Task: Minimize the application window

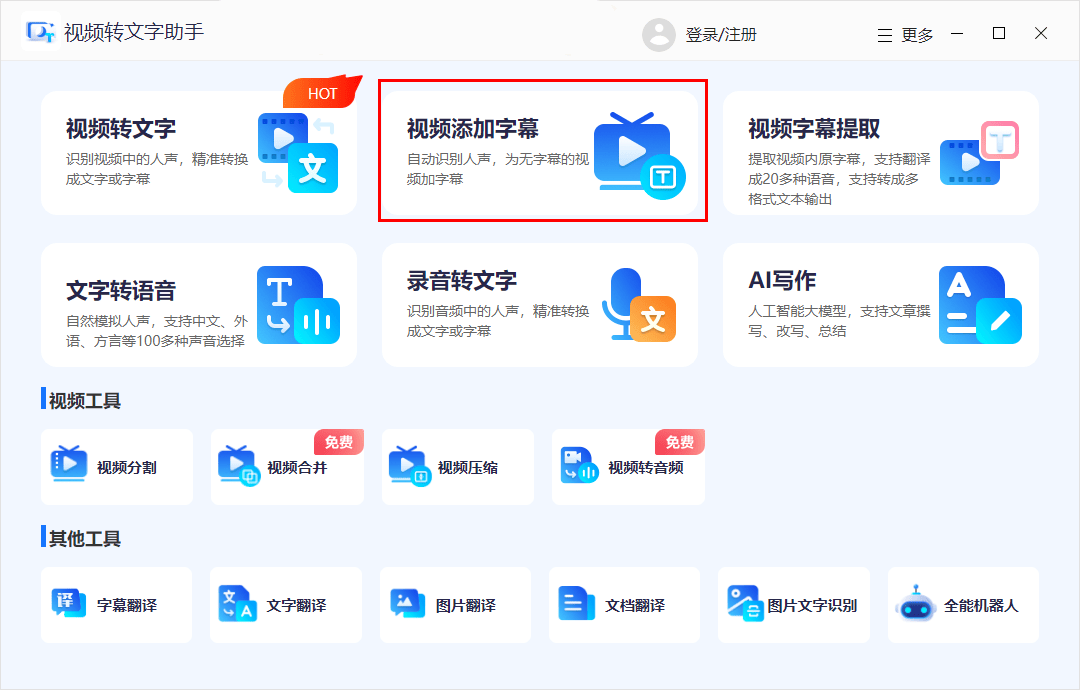Action: coord(957,33)
